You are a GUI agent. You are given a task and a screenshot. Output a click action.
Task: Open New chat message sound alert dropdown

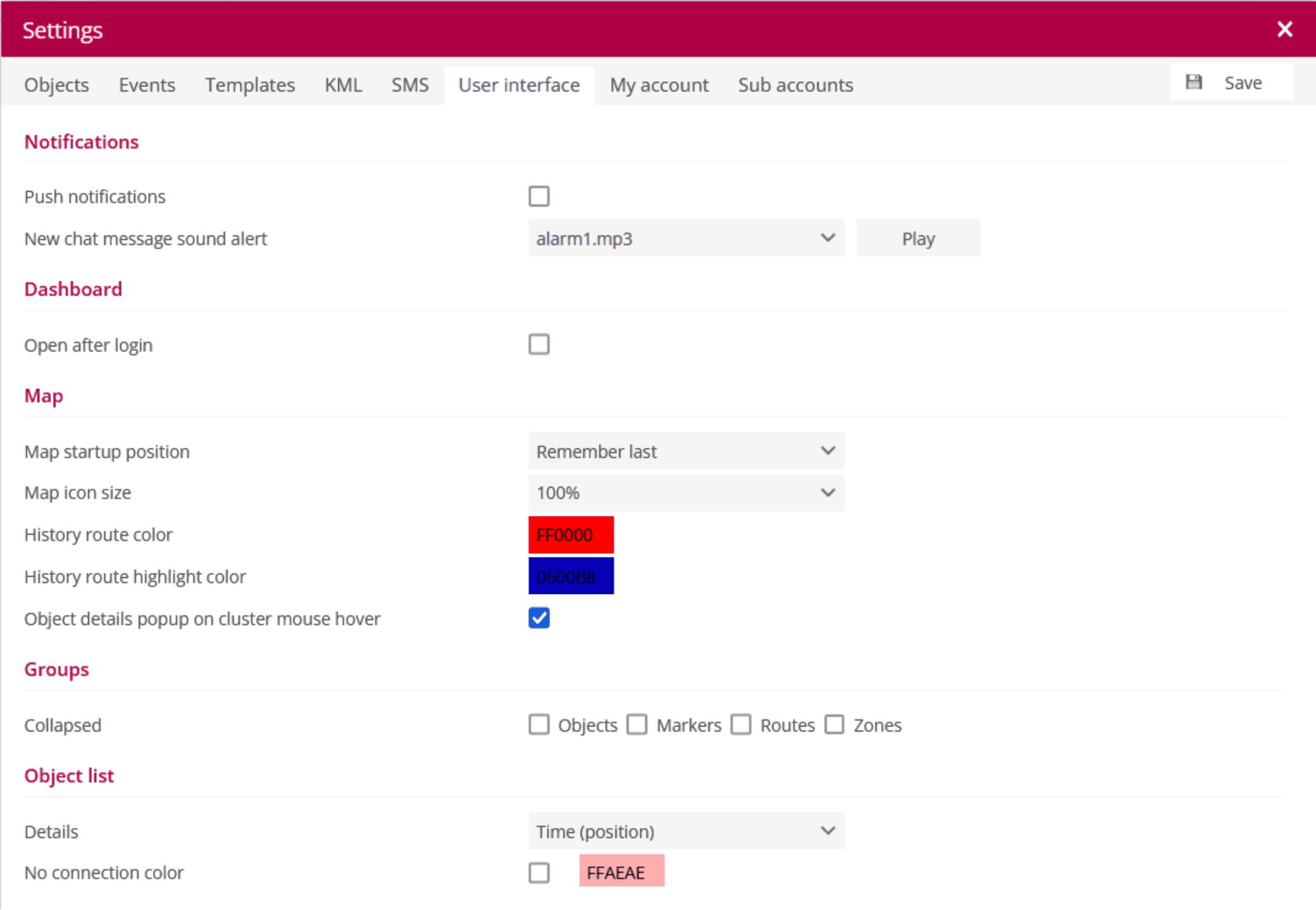(x=685, y=238)
